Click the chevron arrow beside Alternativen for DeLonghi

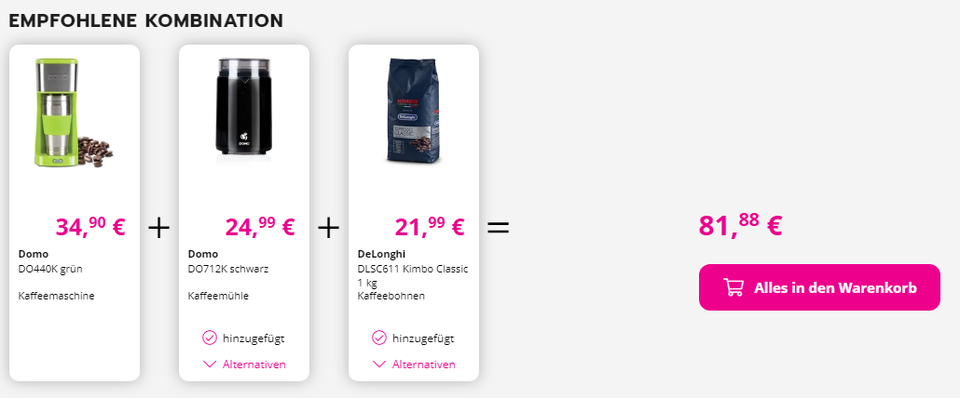click(x=379, y=364)
